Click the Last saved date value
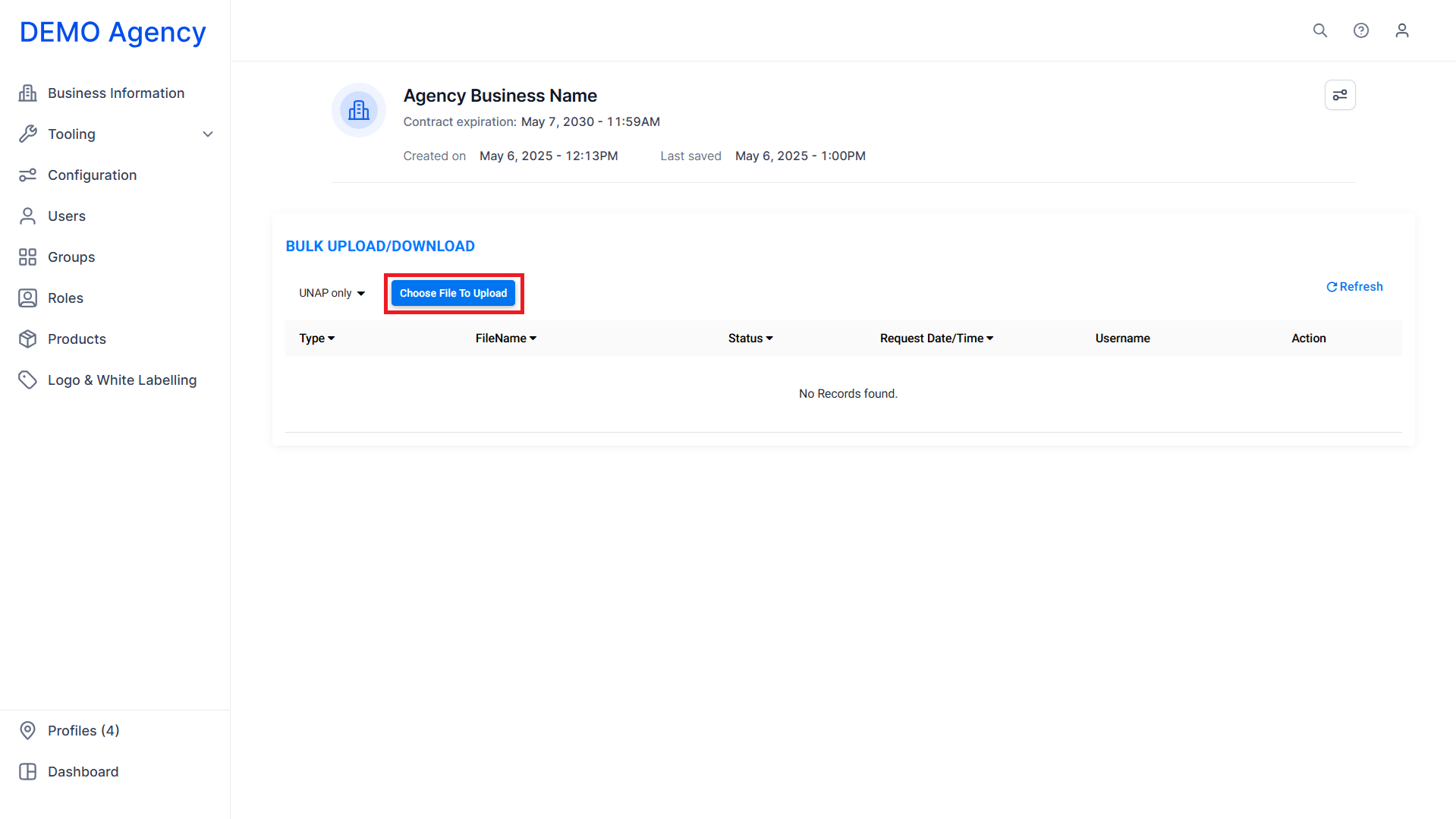This screenshot has width=1456, height=819. pos(800,156)
